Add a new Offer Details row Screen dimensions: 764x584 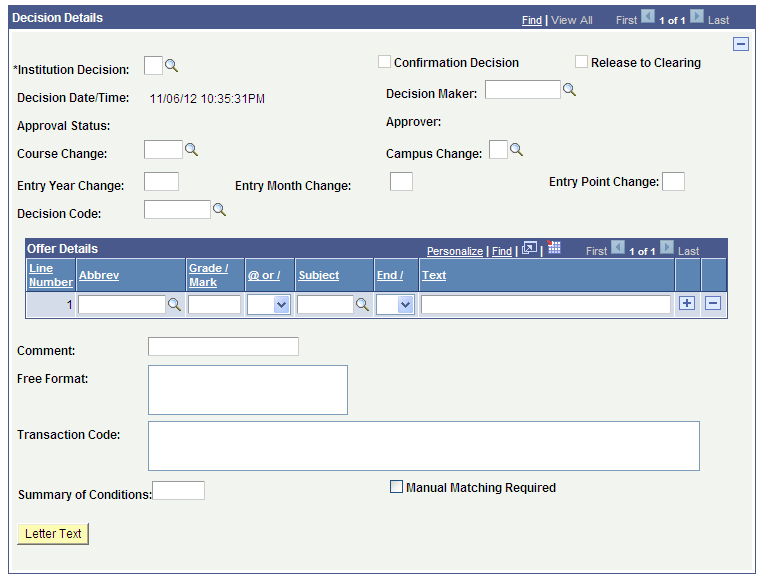click(x=687, y=303)
